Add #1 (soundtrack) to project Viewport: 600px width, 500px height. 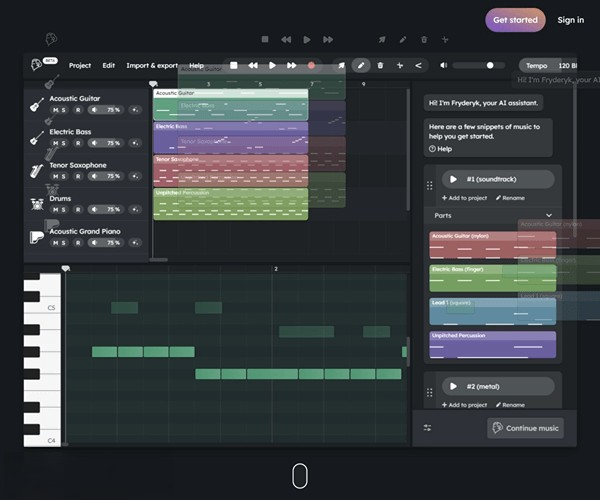[x=465, y=198]
